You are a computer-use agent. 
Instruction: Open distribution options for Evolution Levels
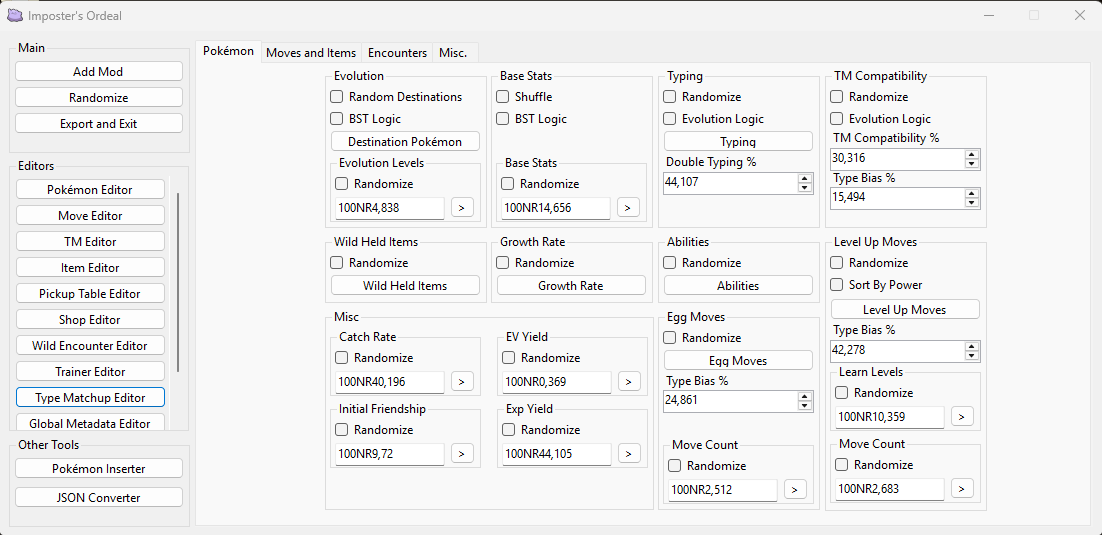(462, 207)
